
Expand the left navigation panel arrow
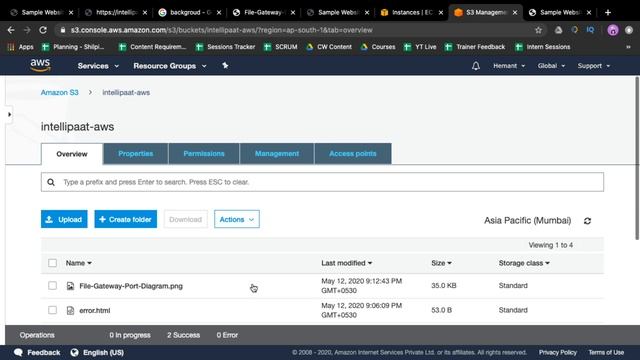pos(9,114)
